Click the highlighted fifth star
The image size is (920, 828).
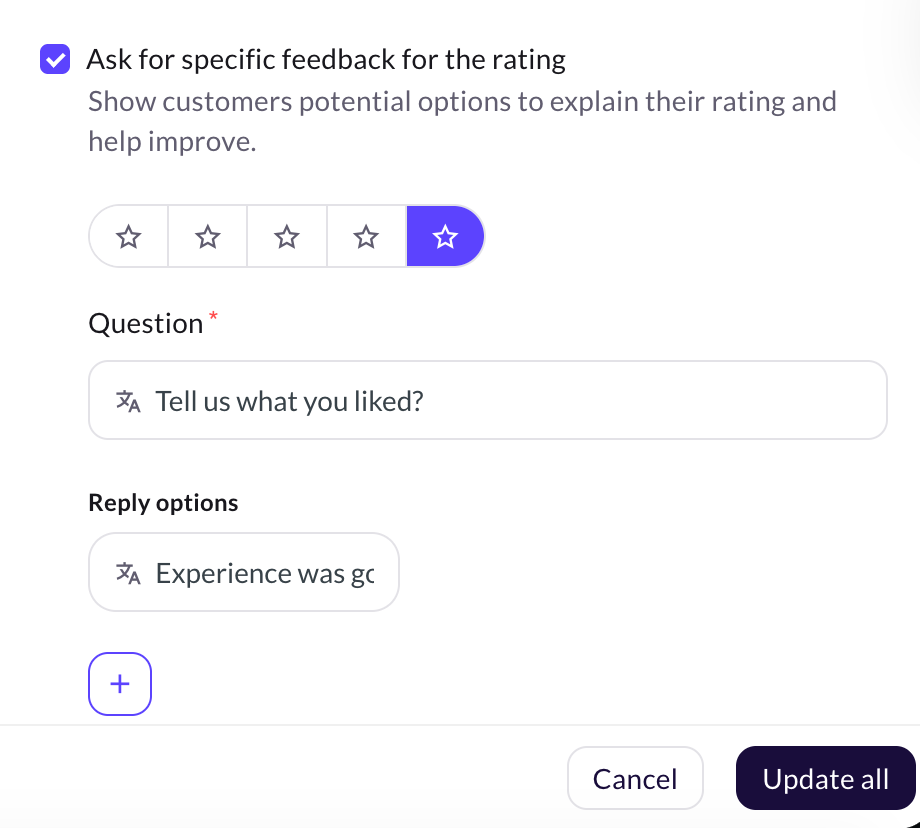click(444, 236)
